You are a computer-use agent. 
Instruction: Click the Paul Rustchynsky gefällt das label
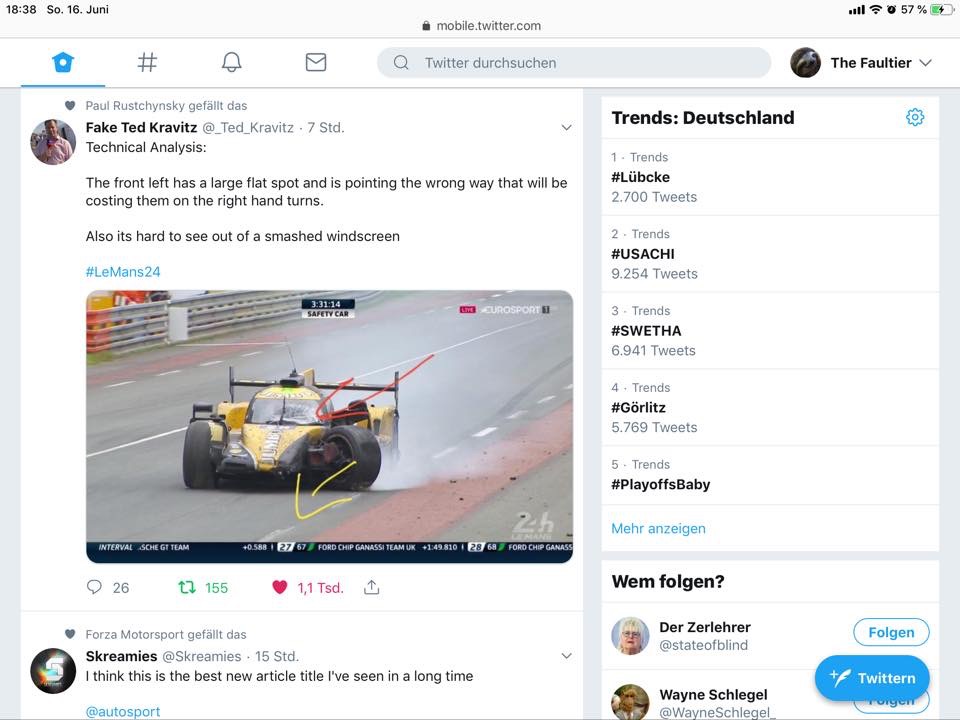click(166, 105)
